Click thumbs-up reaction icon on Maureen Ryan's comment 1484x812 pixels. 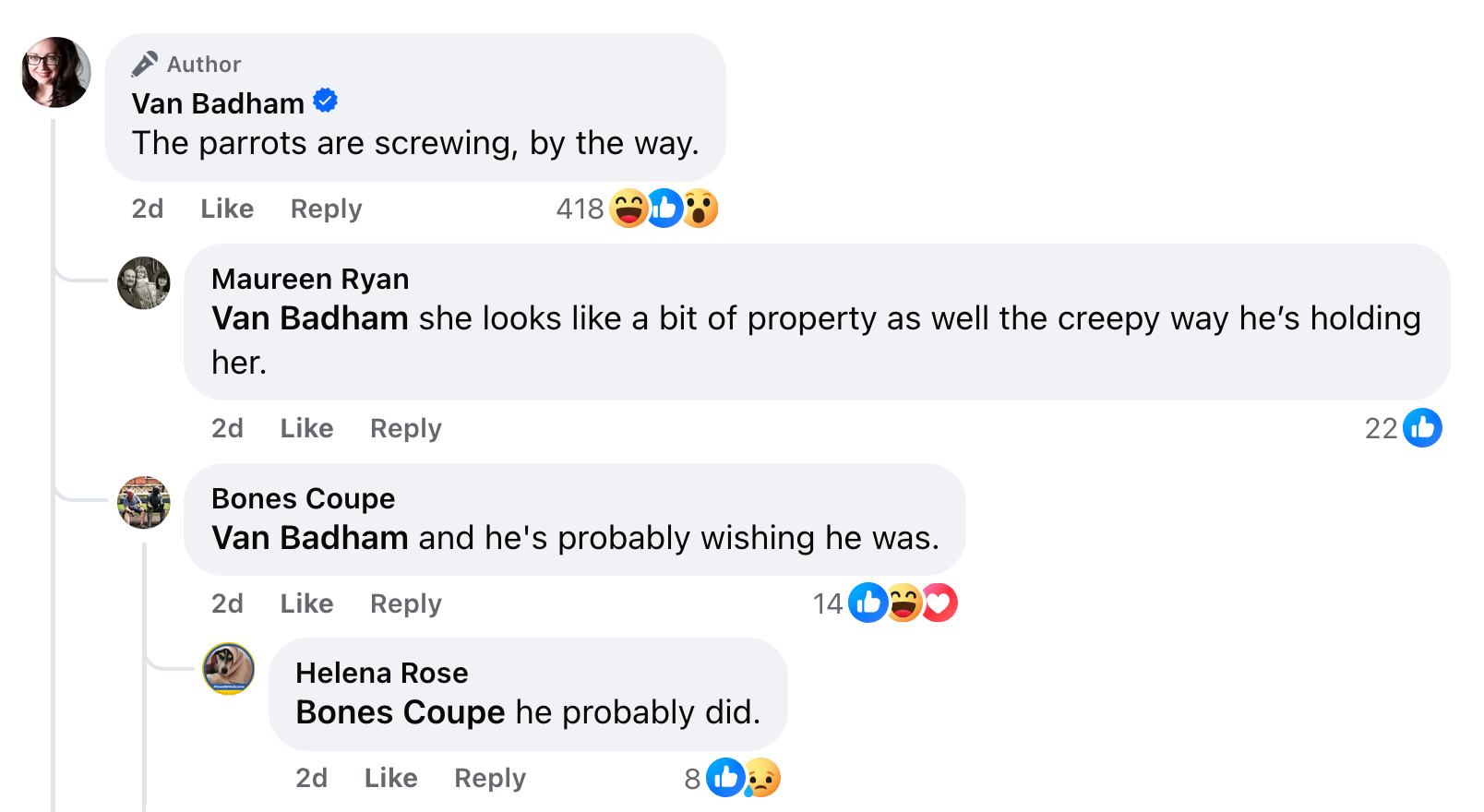(x=1422, y=428)
